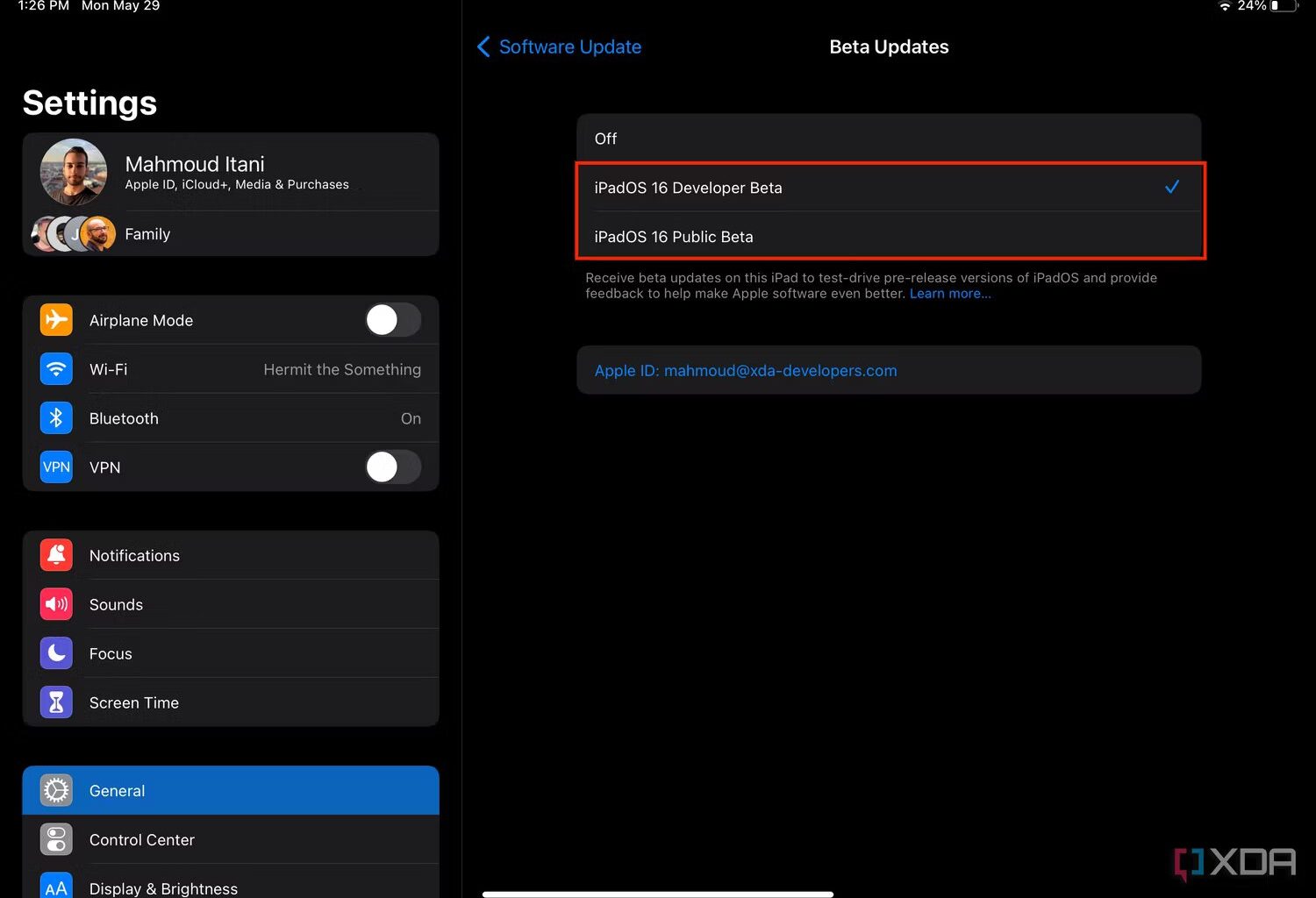
Task: Select iPadOS 16 Developer Beta
Action: click(x=889, y=188)
